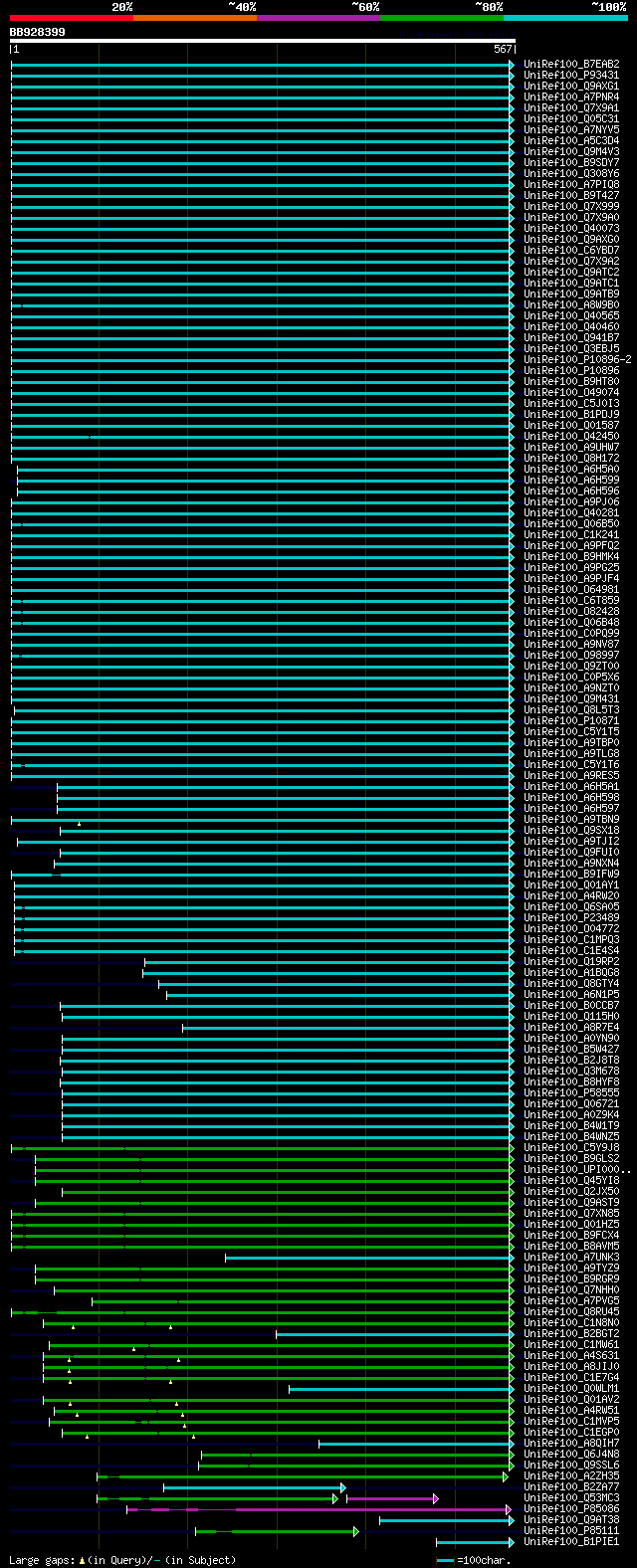Click hit UniRef100_Q8L5T3

[x=571, y=710]
